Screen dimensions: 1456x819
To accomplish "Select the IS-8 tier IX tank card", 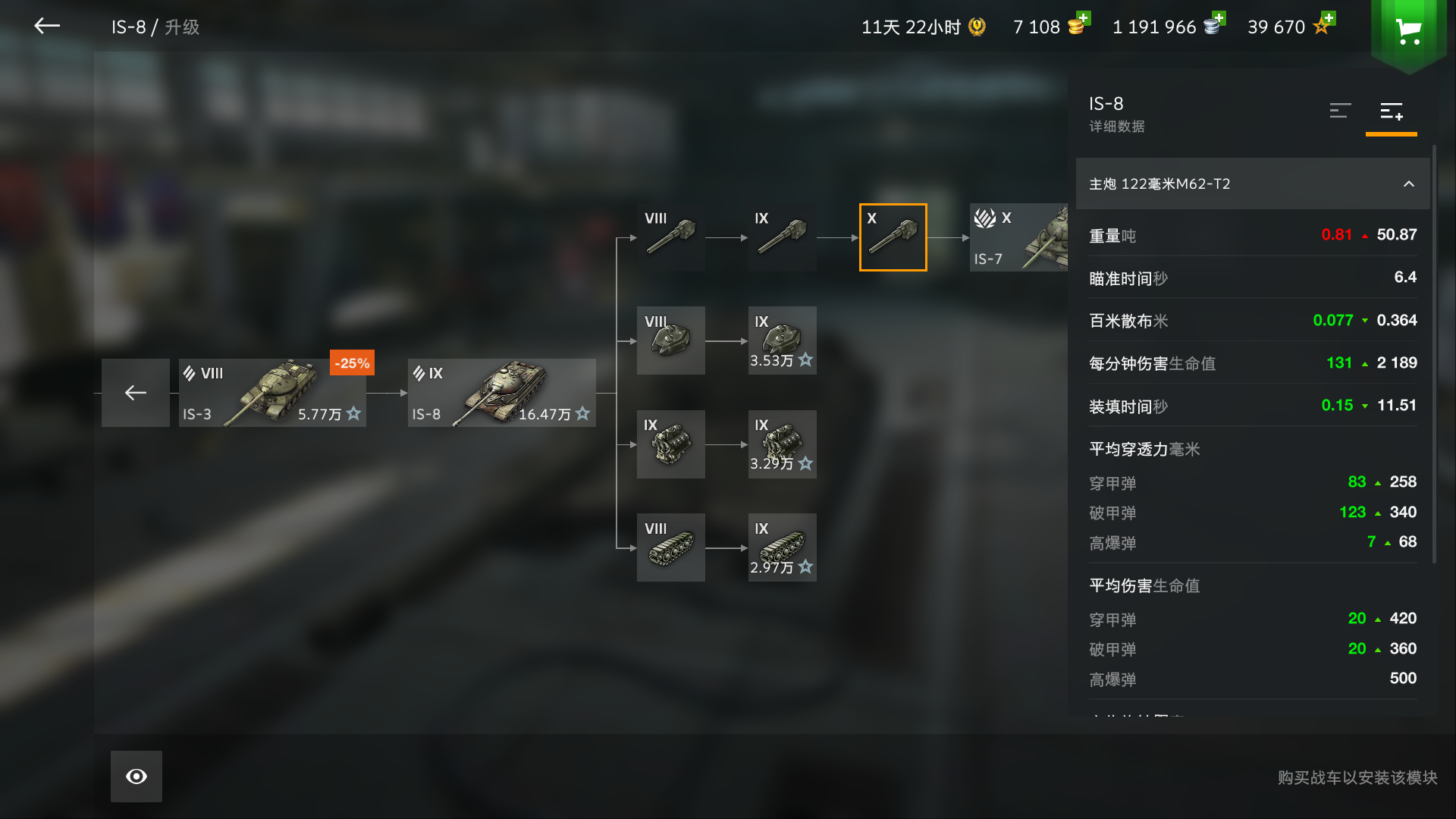I will point(501,393).
